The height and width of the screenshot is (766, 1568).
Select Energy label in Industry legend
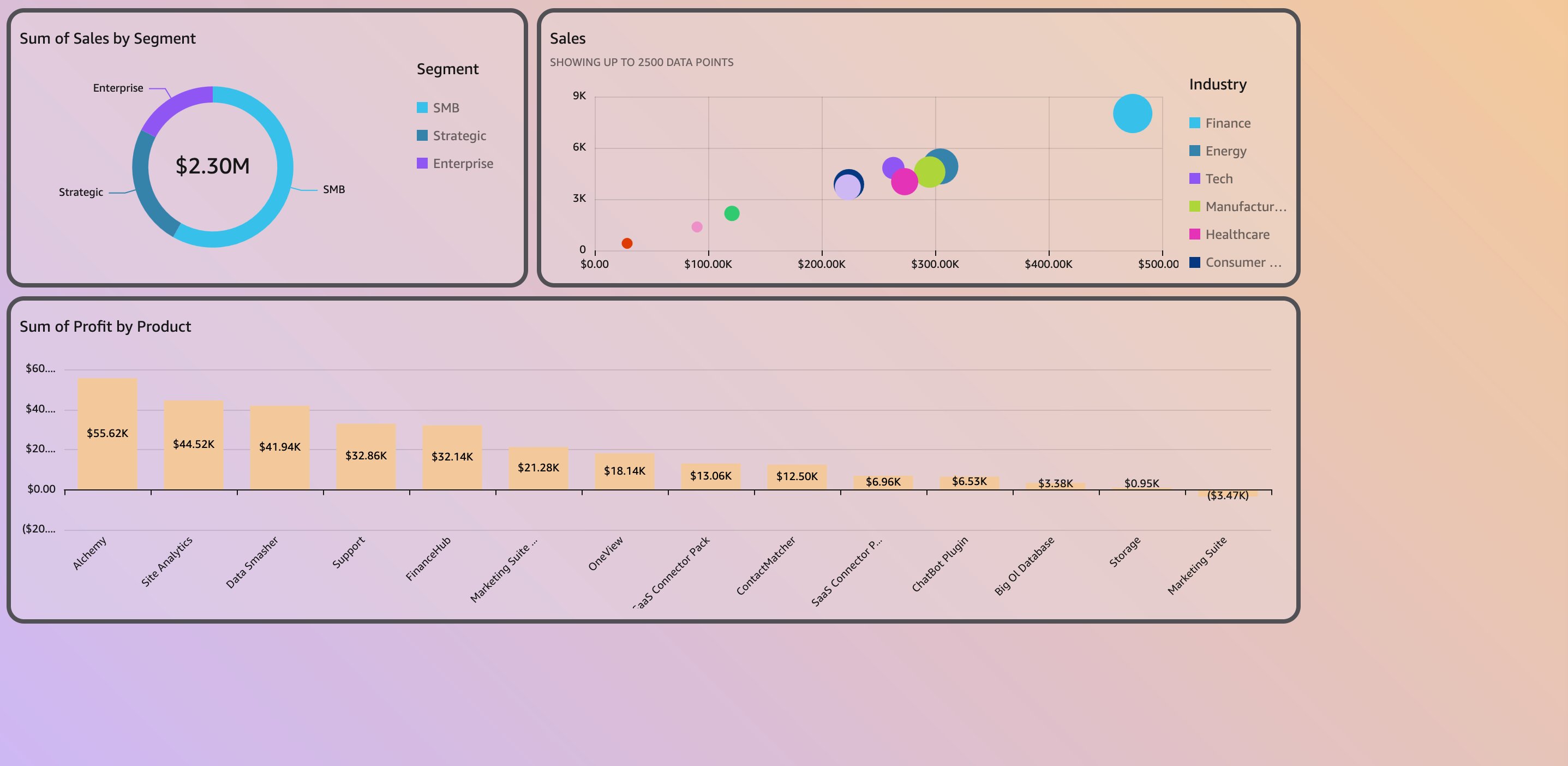click(1225, 151)
